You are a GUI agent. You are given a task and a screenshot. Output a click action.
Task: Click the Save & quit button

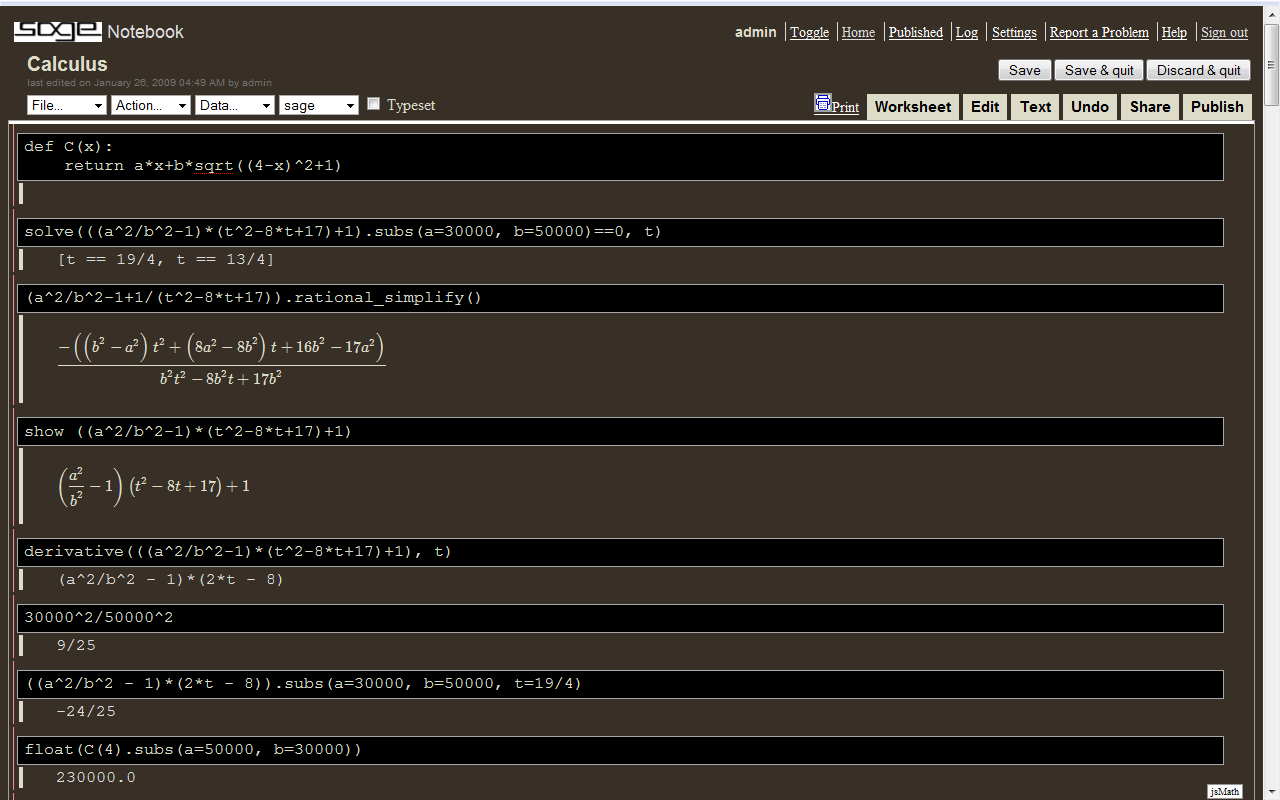click(1099, 70)
